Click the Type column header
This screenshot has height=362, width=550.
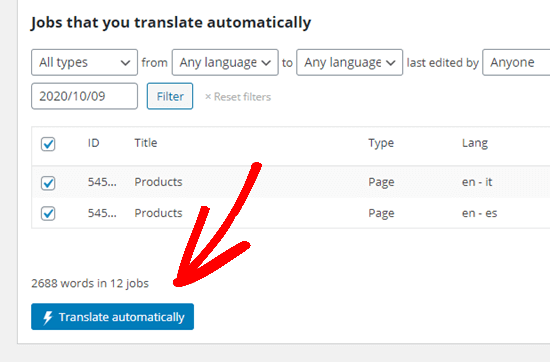tap(381, 143)
